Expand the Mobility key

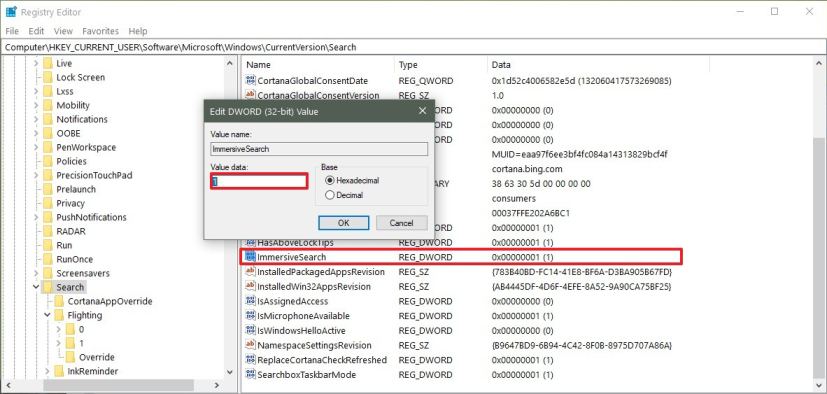(36, 105)
